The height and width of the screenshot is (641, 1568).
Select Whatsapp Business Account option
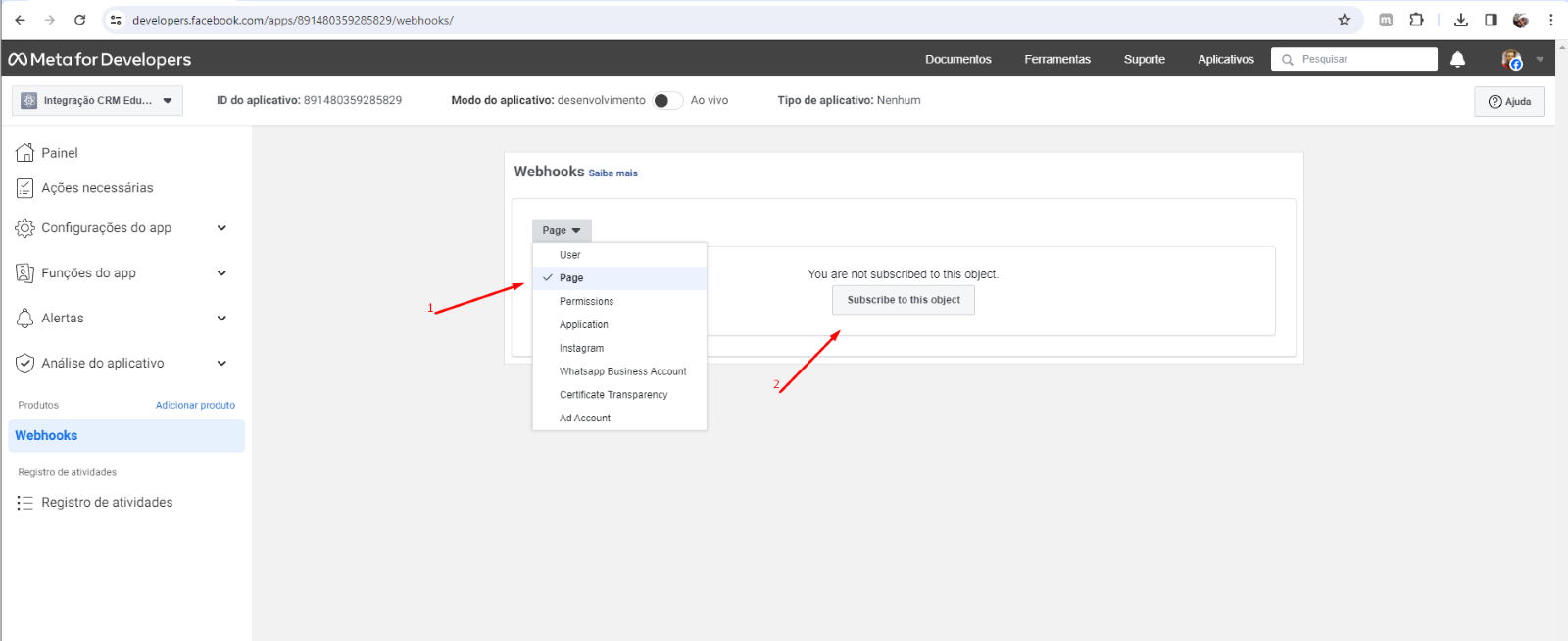click(619, 371)
